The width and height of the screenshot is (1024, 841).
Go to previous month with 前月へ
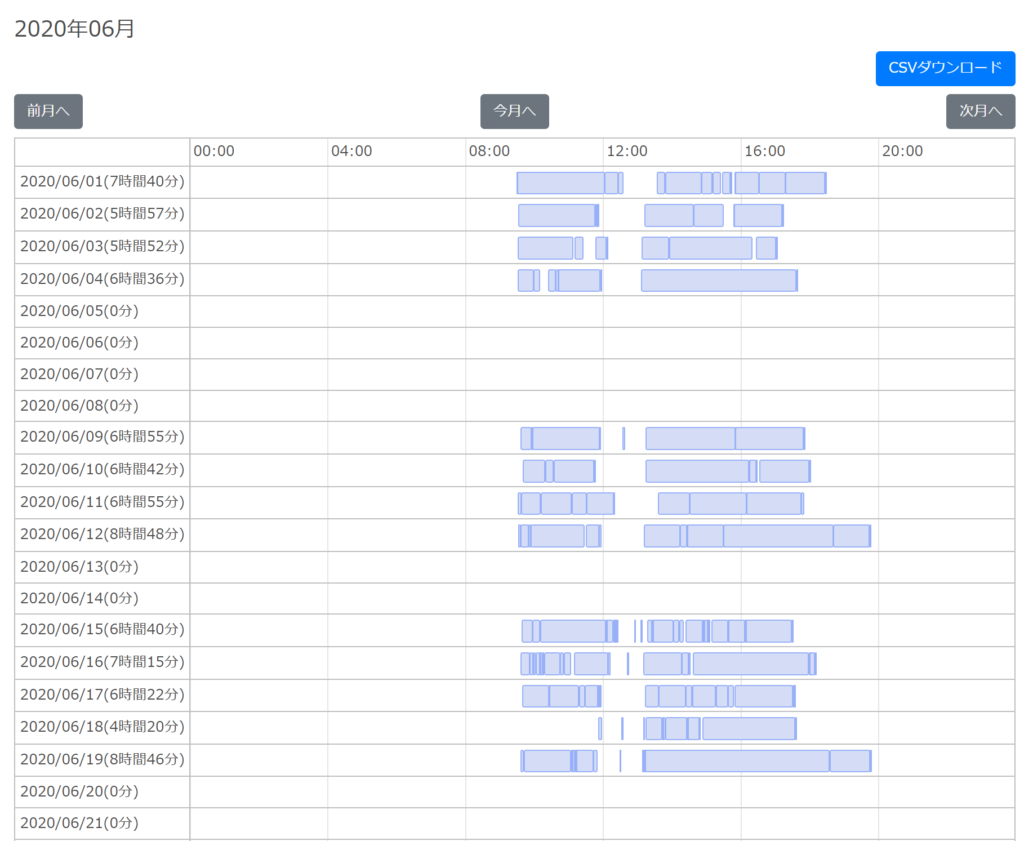coord(48,111)
